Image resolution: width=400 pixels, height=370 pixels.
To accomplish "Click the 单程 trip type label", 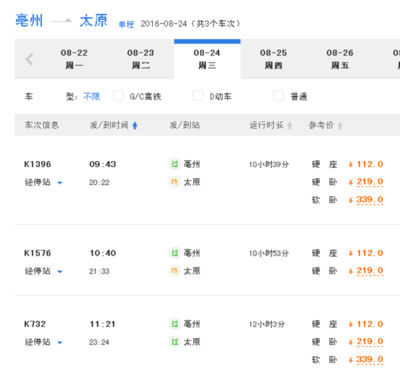I will (x=126, y=24).
